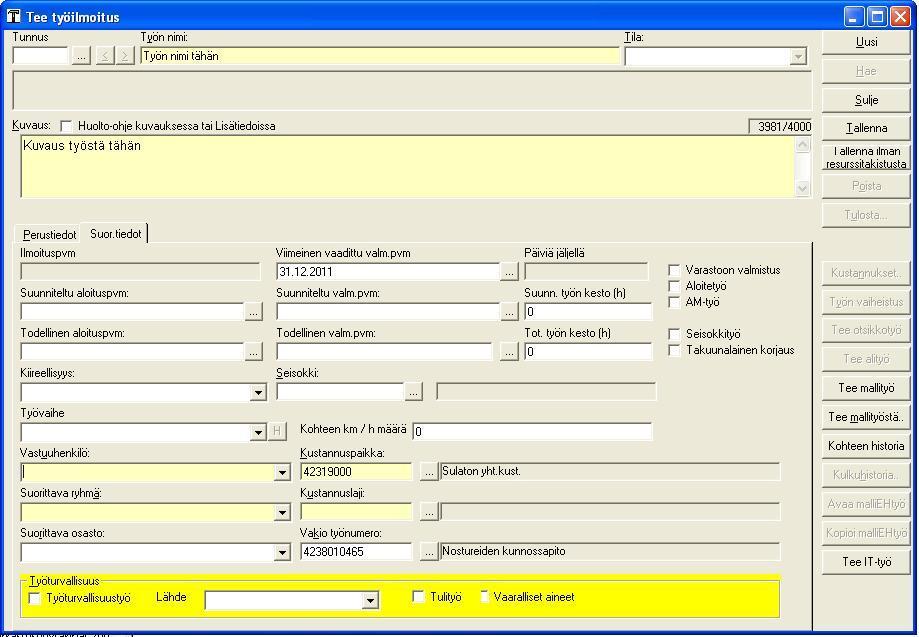919x637 pixels.
Task: Click the Tunnus input field
Action: click(x=40, y=56)
